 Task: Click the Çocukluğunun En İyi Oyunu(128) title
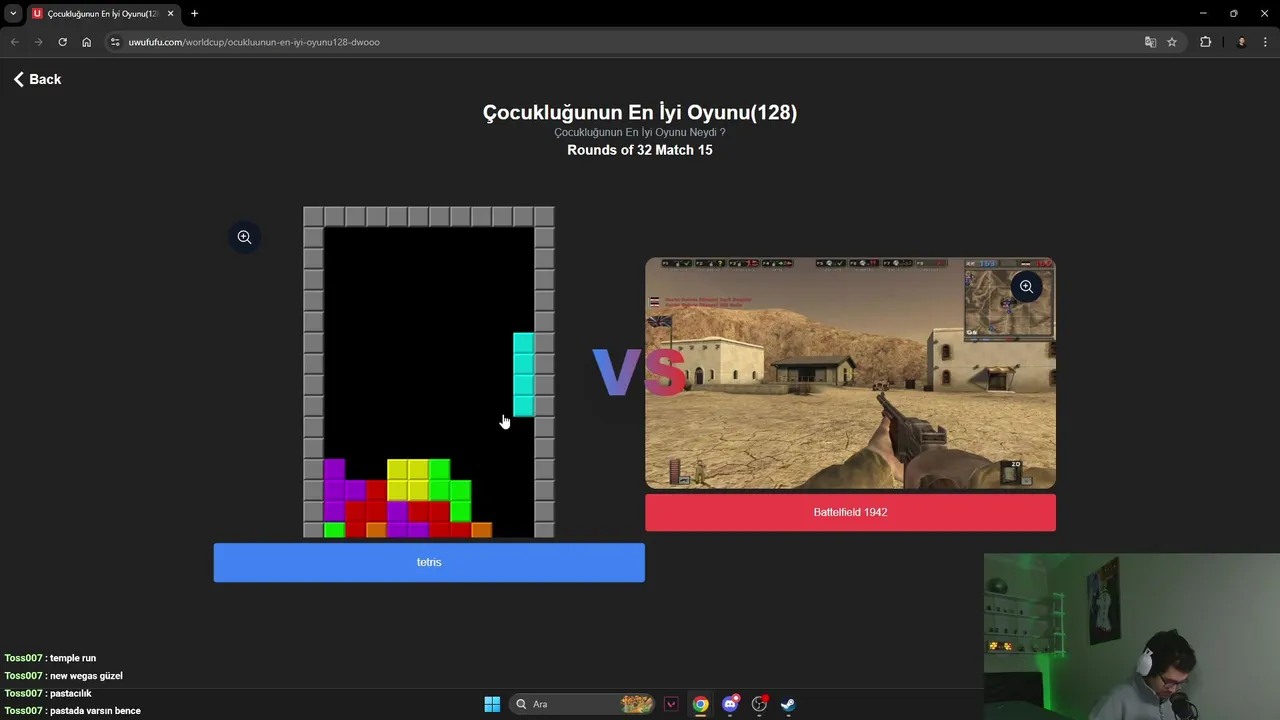pos(640,112)
